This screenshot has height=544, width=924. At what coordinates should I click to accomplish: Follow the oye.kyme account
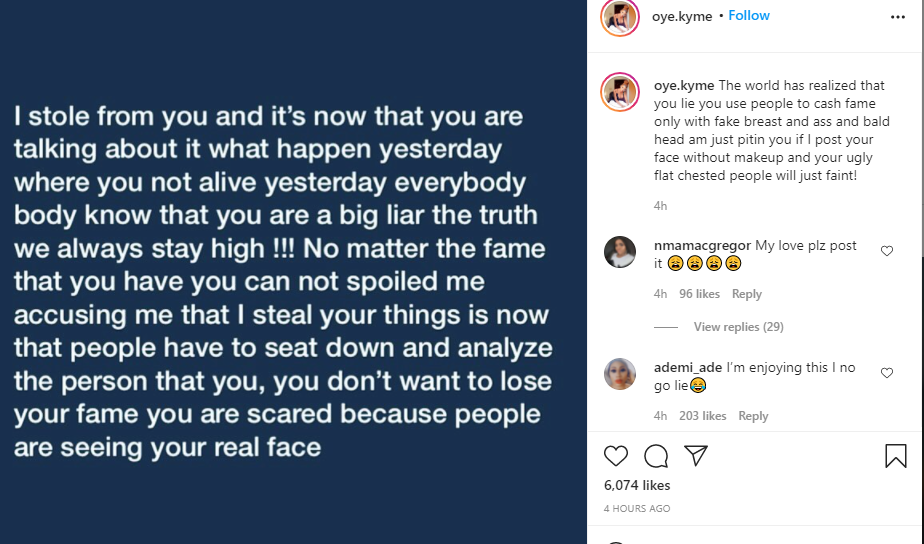749,16
